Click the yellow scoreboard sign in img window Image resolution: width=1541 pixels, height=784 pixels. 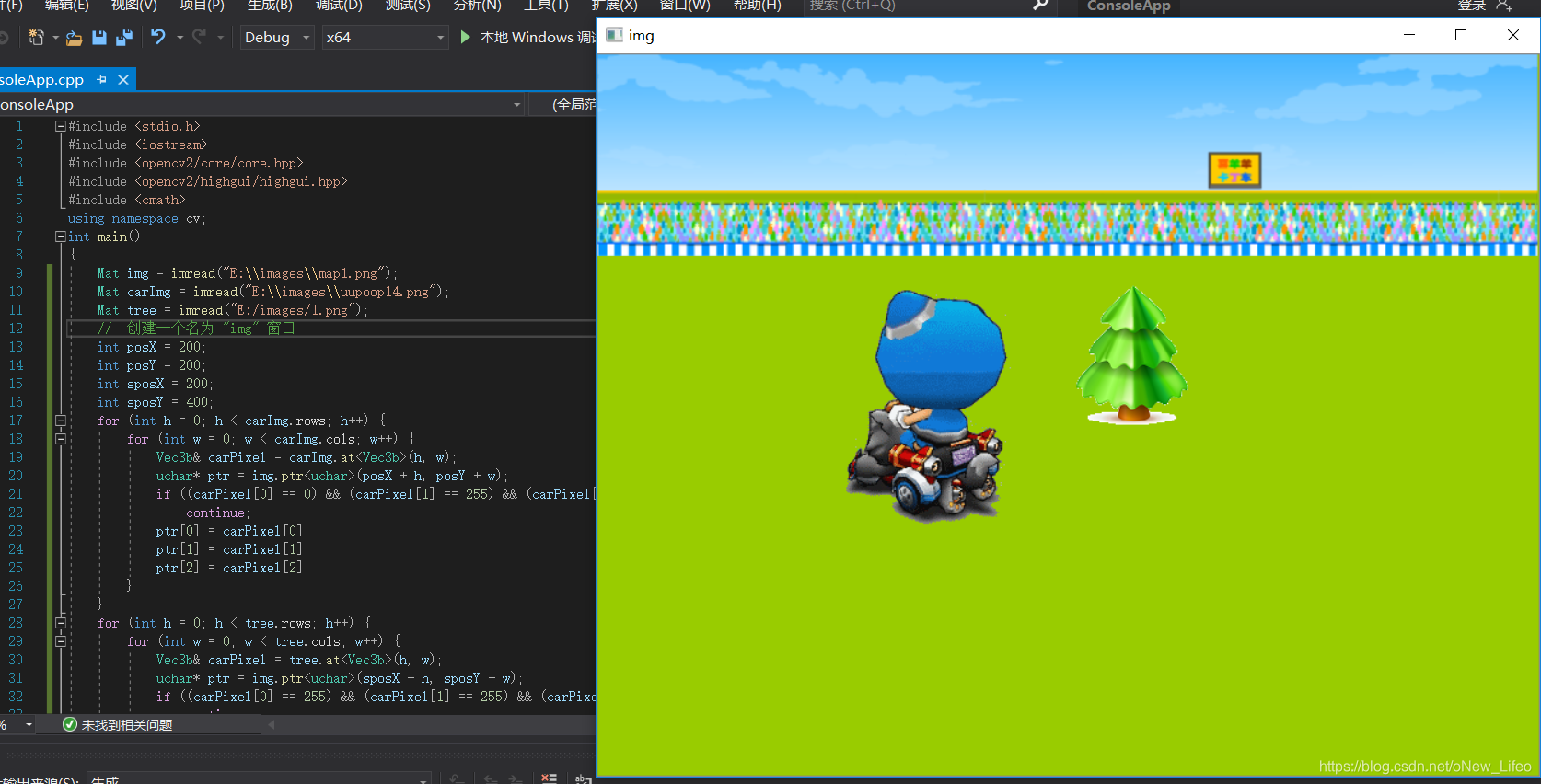point(1234,170)
